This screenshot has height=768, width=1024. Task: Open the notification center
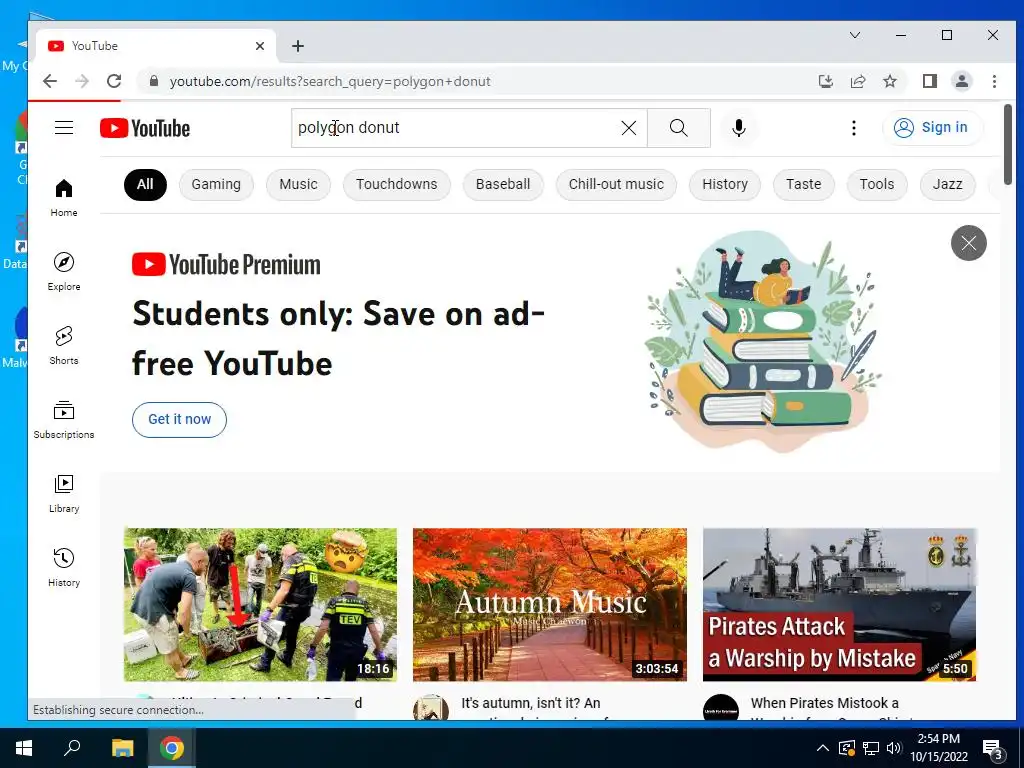[x=993, y=750]
